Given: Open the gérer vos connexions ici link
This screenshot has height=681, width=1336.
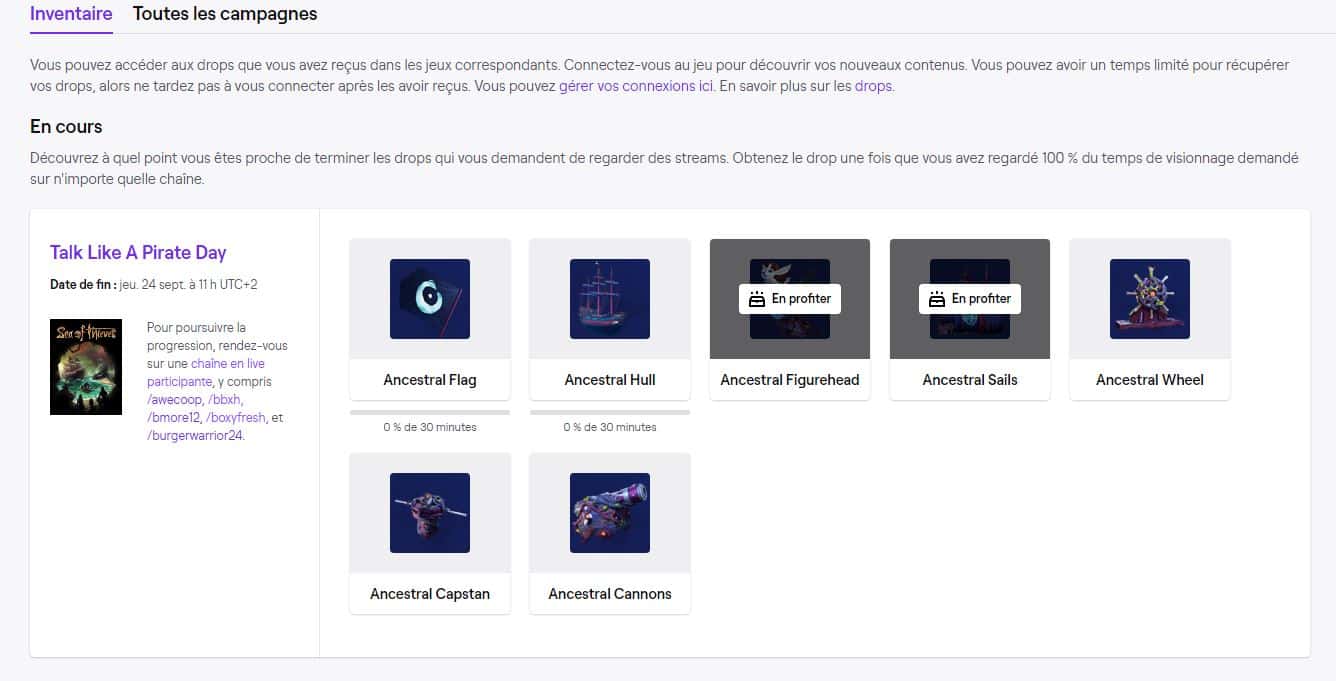Looking at the screenshot, I should 636,86.
